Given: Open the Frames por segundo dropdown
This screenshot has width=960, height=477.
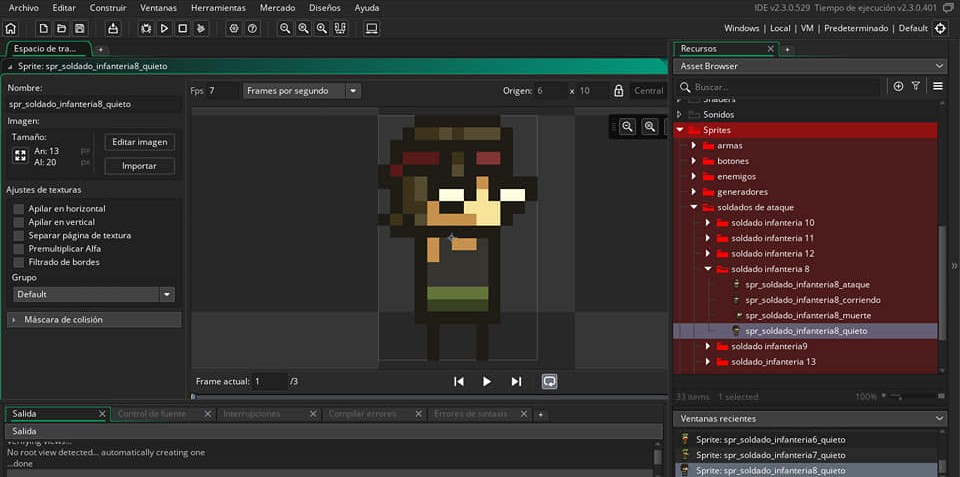Looking at the screenshot, I should click(x=301, y=91).
